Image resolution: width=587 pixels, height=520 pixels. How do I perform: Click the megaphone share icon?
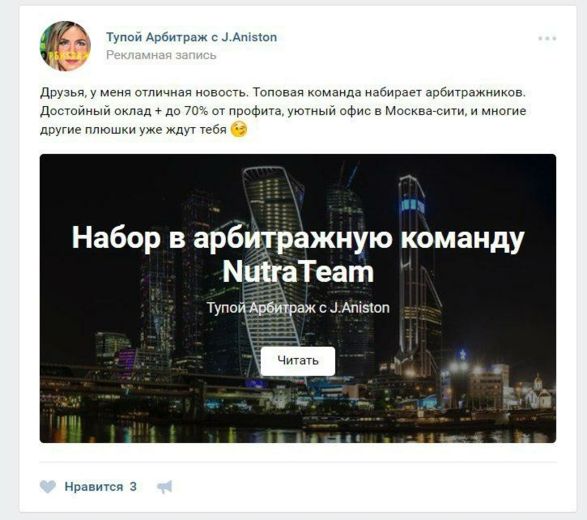(x=164, y=487)
